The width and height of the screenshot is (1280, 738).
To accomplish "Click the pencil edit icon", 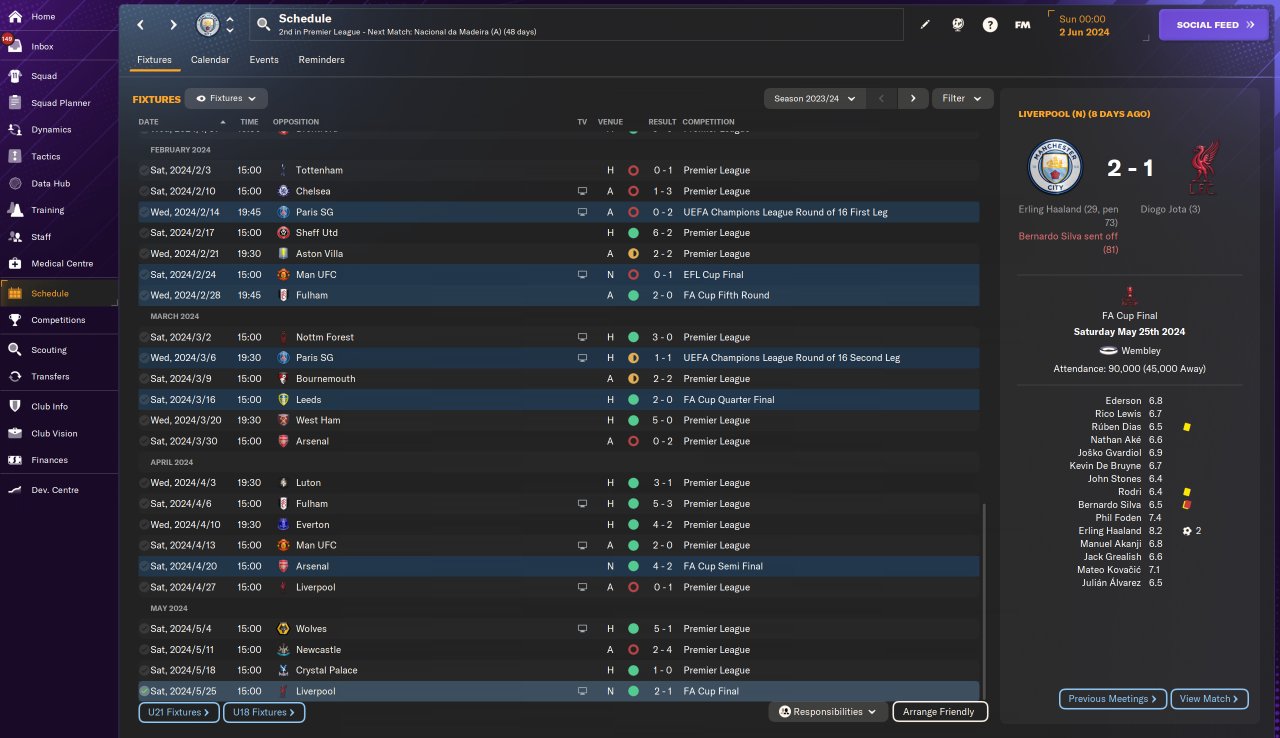I will click(925, 25).
